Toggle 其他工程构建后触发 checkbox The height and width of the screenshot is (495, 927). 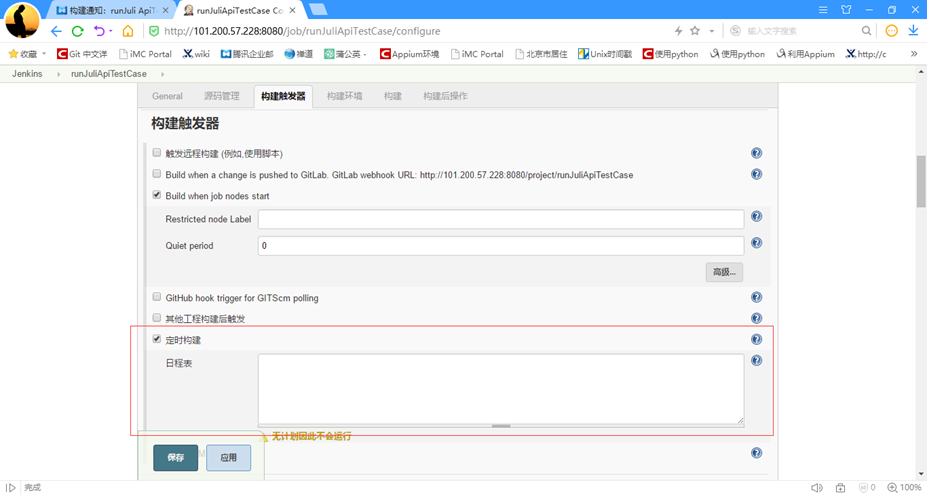pos(157,318)
